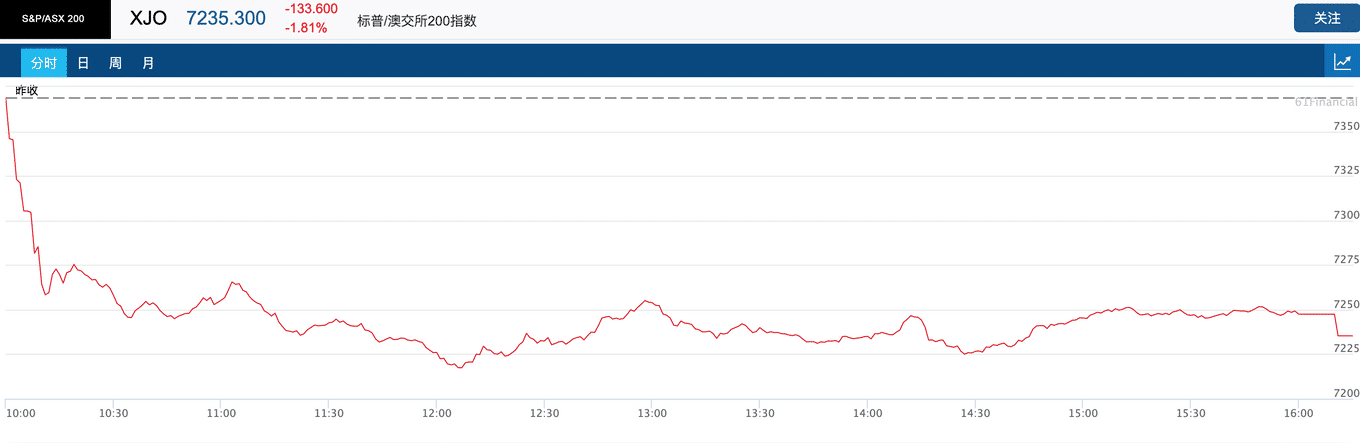This screenshot has height=443, width=1360.
Task: Select the 日 daily chart tab
Action: point(83,63)
